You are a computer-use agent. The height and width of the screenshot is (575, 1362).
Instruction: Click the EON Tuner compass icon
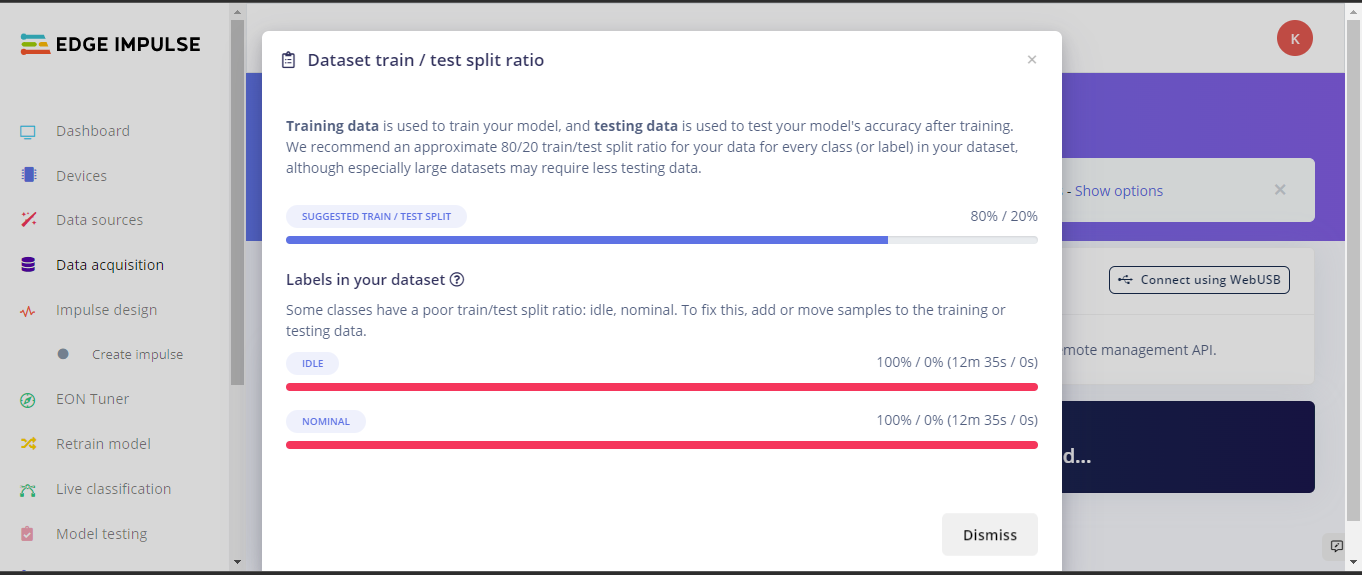point(28,399)
